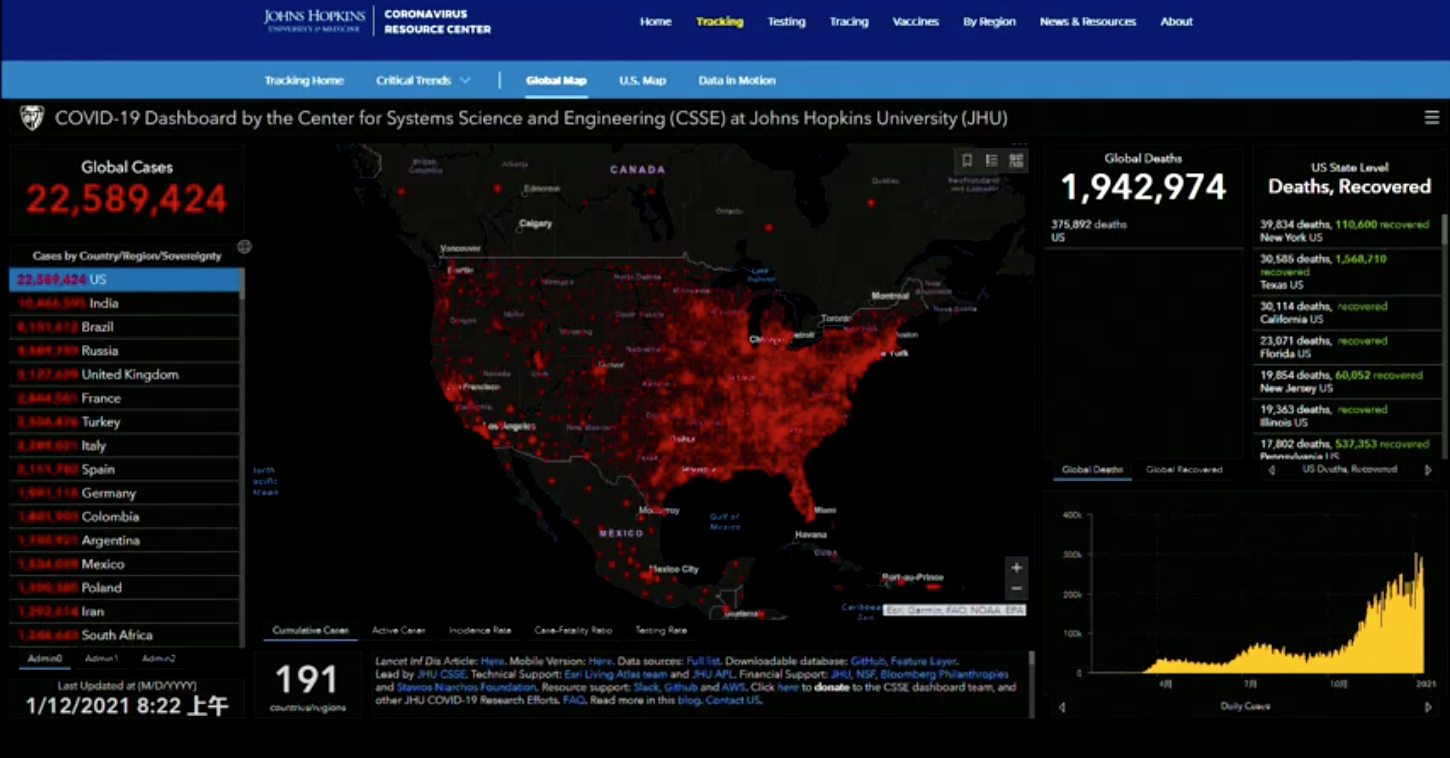Select Italy in the country list
This screenshot has height=758, width=1450.
tap(125, 445)
